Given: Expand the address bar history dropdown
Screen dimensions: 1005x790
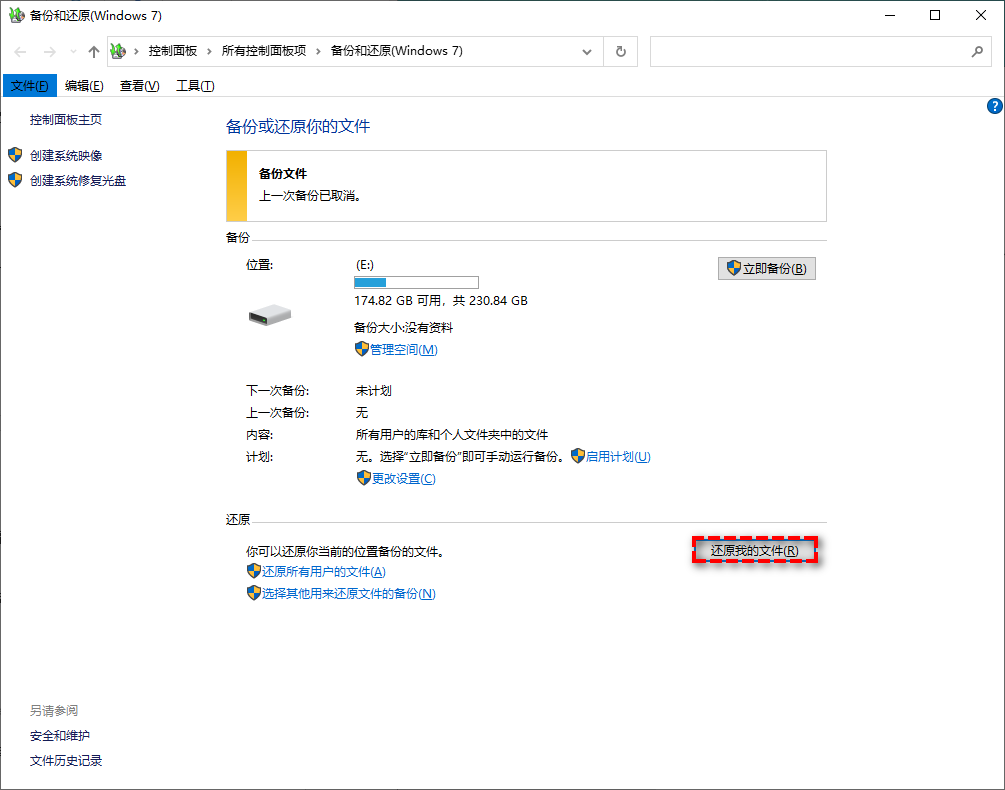Looking at the screenshot, I should pyautogui.click(x=586, y=52).
